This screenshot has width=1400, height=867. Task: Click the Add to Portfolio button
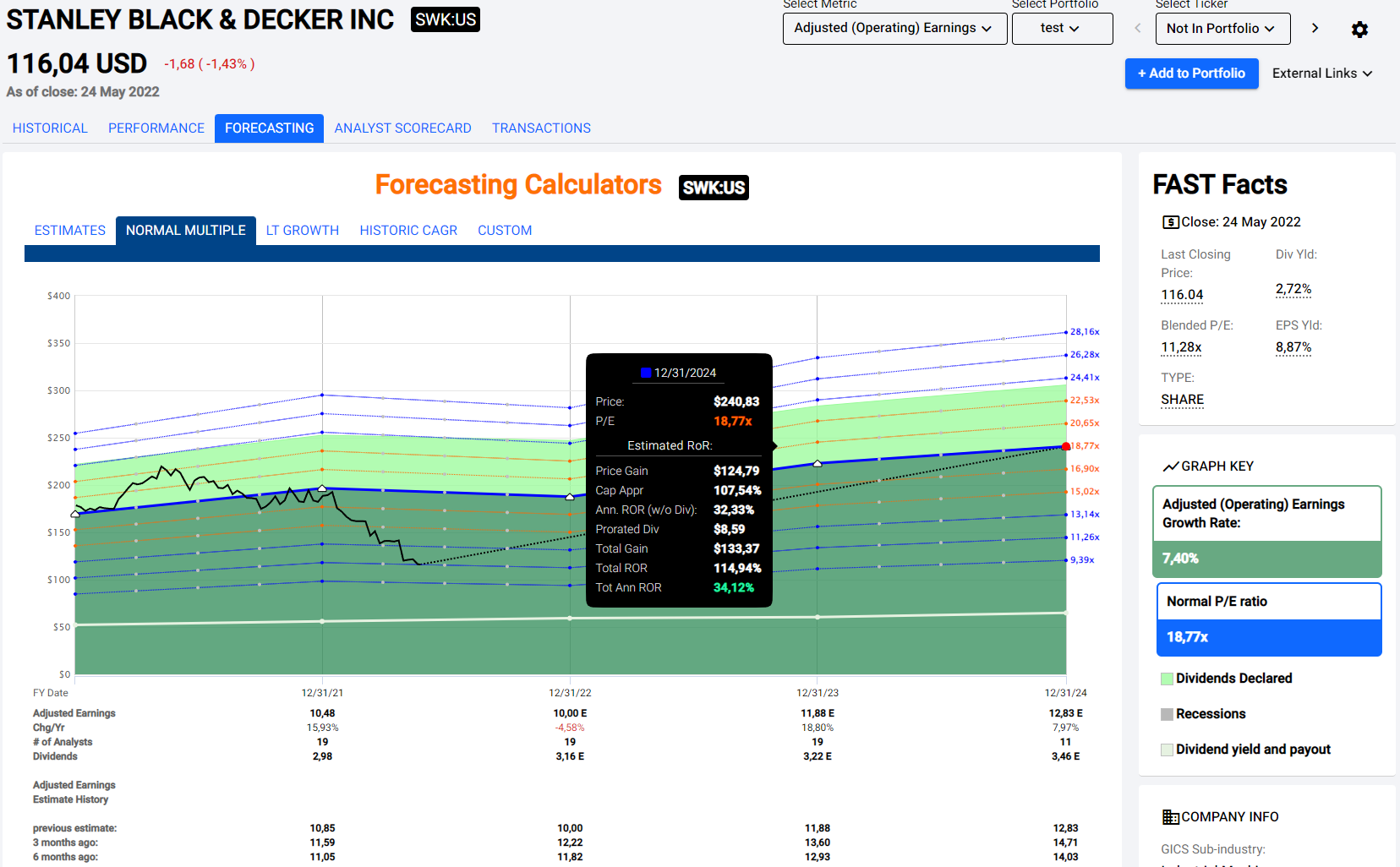[x=1191, y=74]
